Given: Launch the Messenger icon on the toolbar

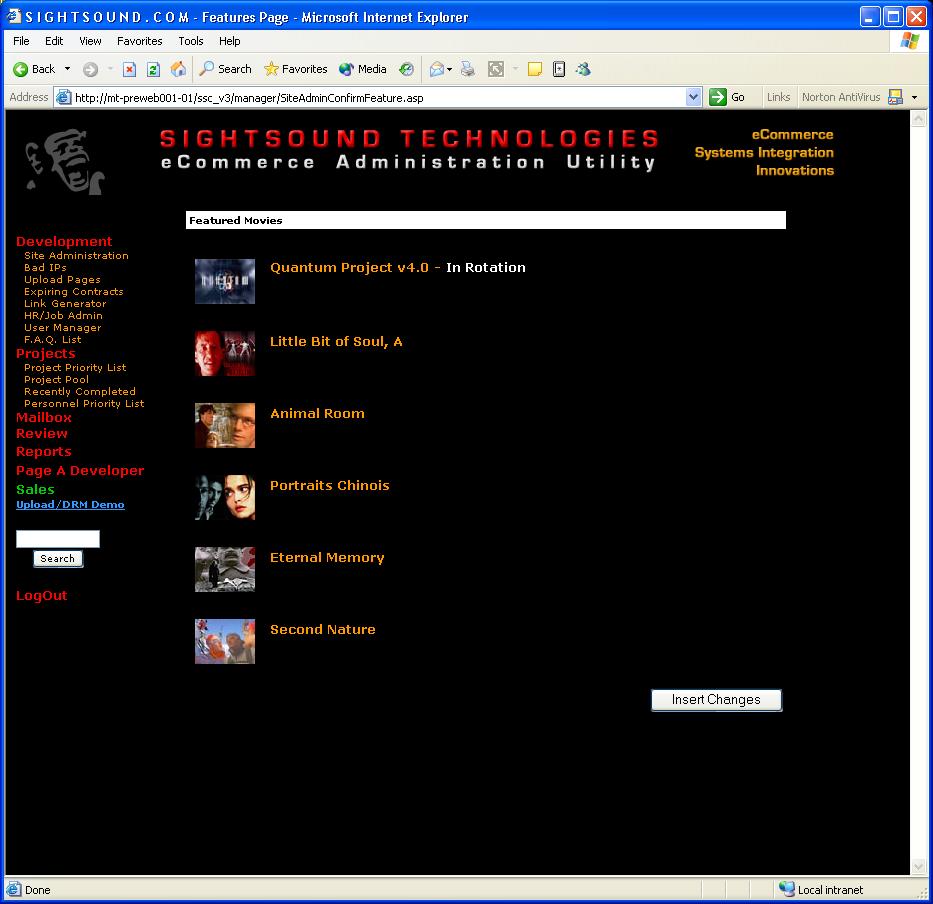Looking at the screenshot, I should [583, 70].
